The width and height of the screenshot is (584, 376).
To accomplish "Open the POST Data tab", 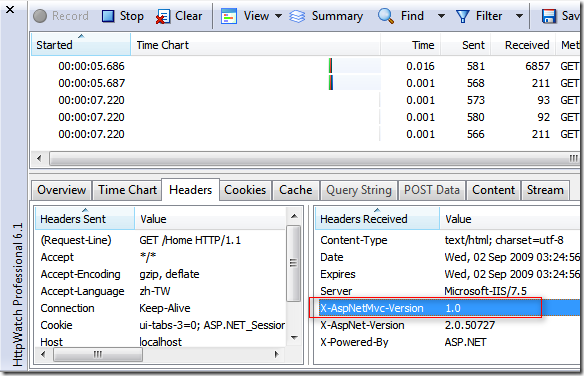I will click(x=432, y=190).
